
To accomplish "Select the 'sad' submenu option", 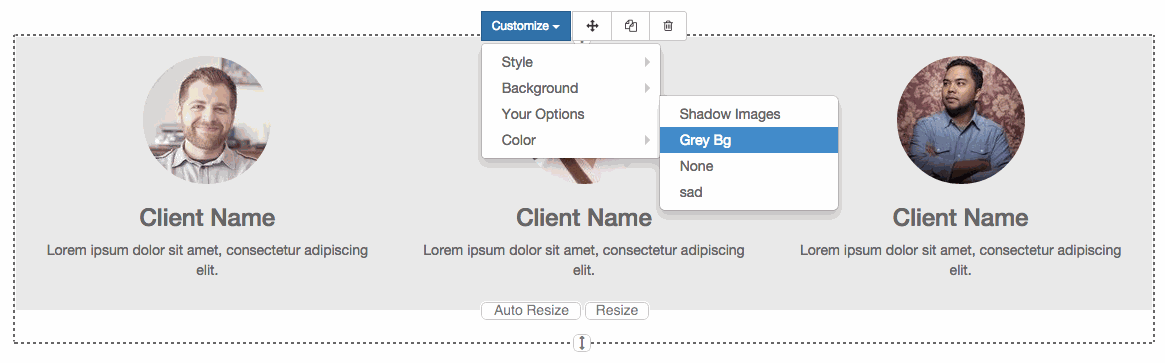I will point(749,192).
